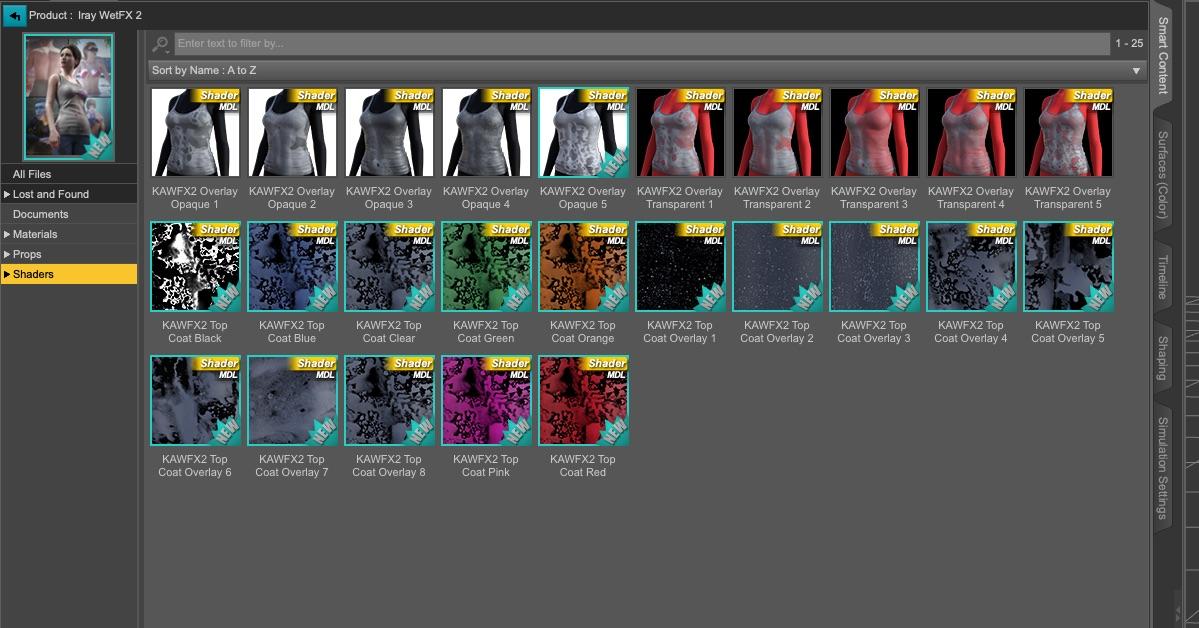Pick the Top Coat Overlay 2 shader
Screen dimensions: 1199x628
(x=778, y=266)
